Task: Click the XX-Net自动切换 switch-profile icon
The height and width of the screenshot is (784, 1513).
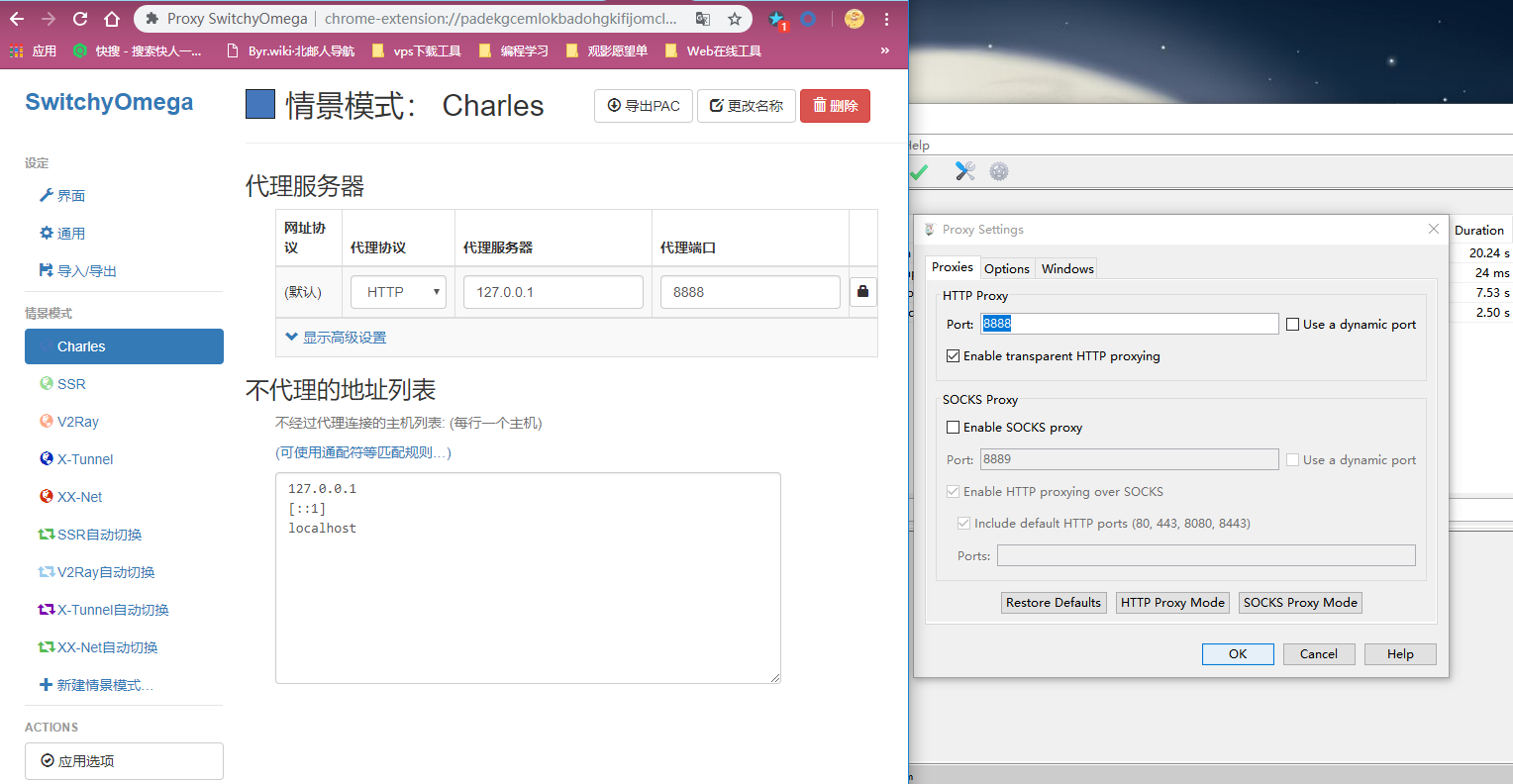Action: click(46, 647)
